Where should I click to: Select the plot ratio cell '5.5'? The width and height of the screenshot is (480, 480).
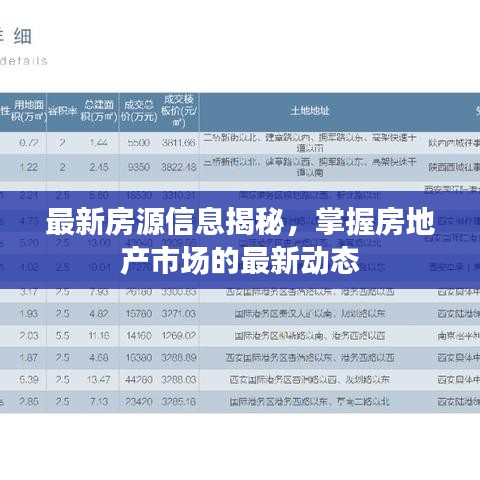tap(62, 336)
